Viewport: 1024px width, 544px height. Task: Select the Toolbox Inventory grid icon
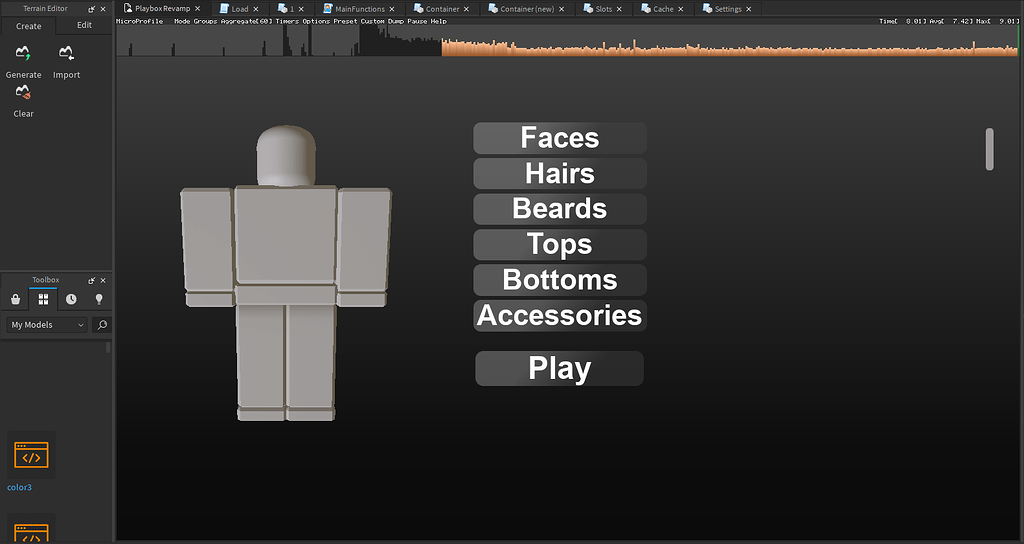click(x=43, y=299)
